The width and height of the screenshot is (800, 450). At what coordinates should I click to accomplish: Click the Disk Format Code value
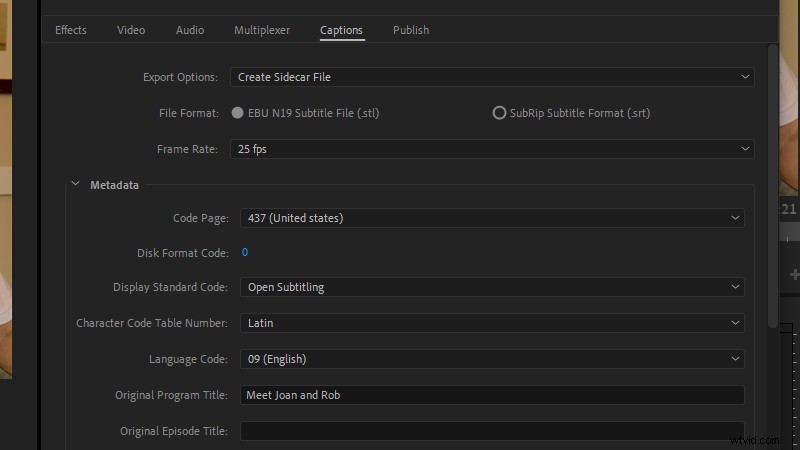(x=245, y=253)
